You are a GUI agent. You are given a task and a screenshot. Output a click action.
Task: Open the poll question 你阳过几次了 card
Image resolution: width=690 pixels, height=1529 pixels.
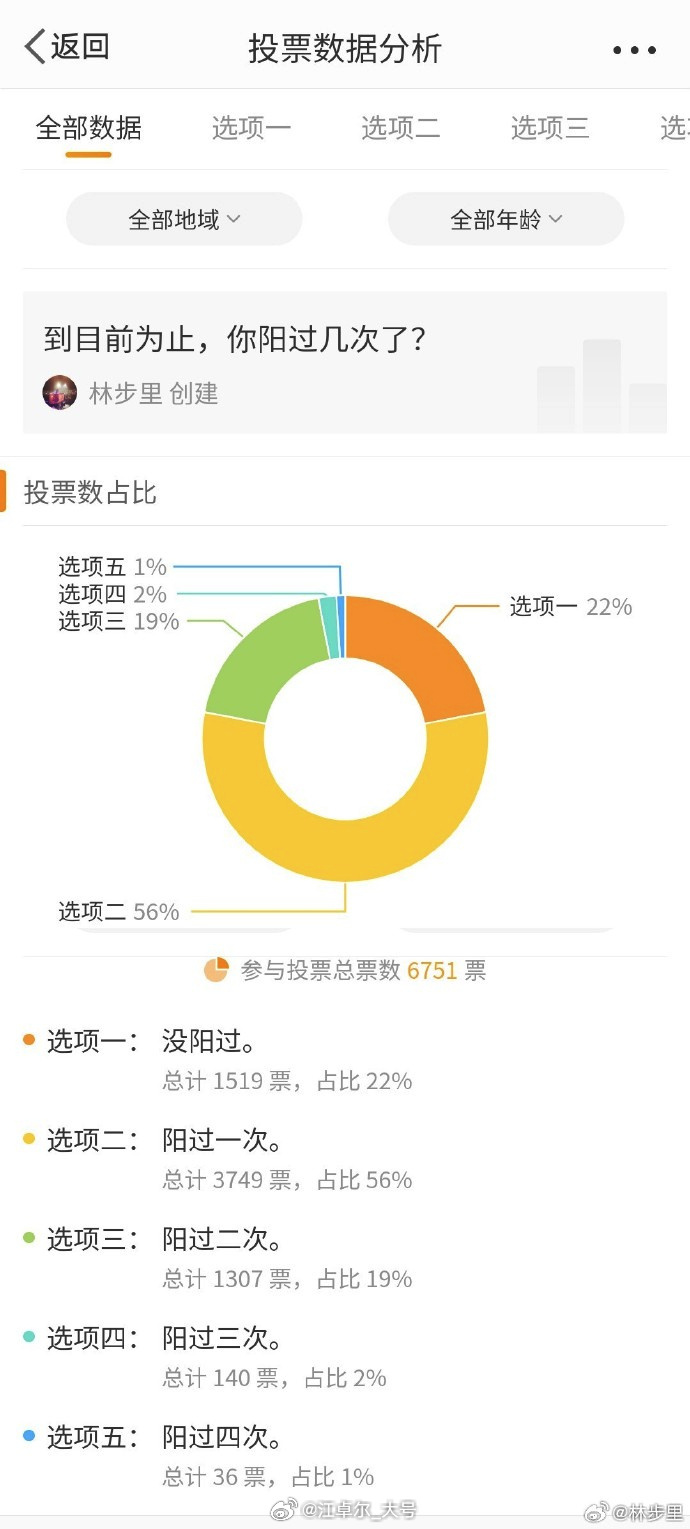coord(345,363)
